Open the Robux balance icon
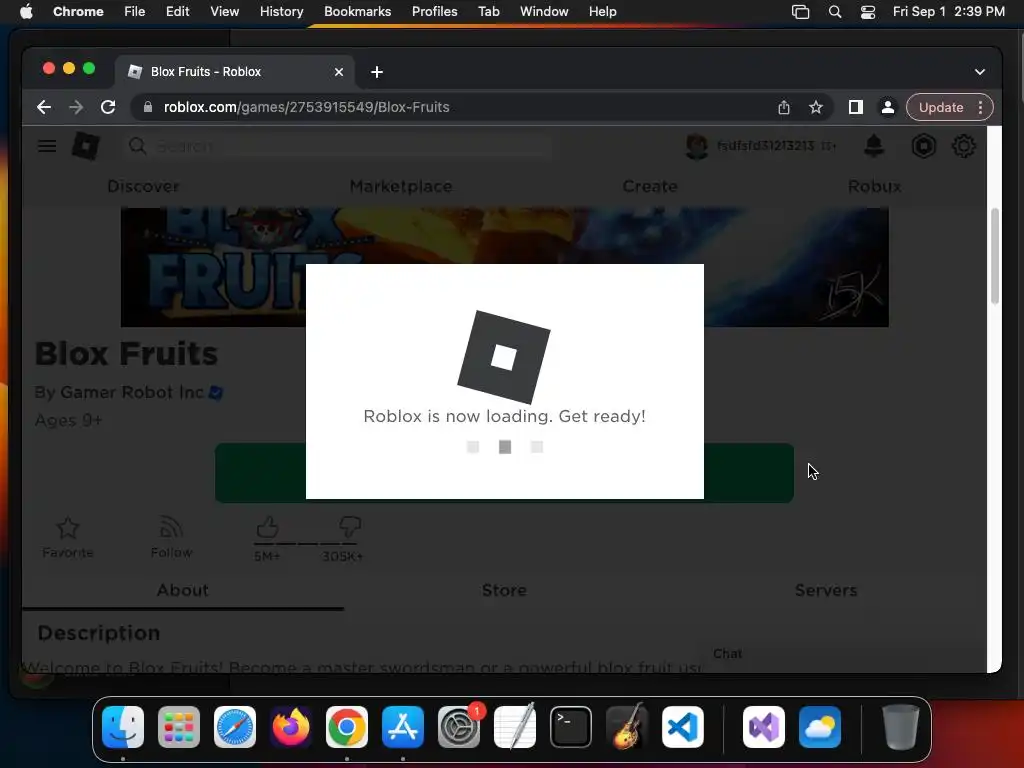1024x768 pixels. (923, 146)
